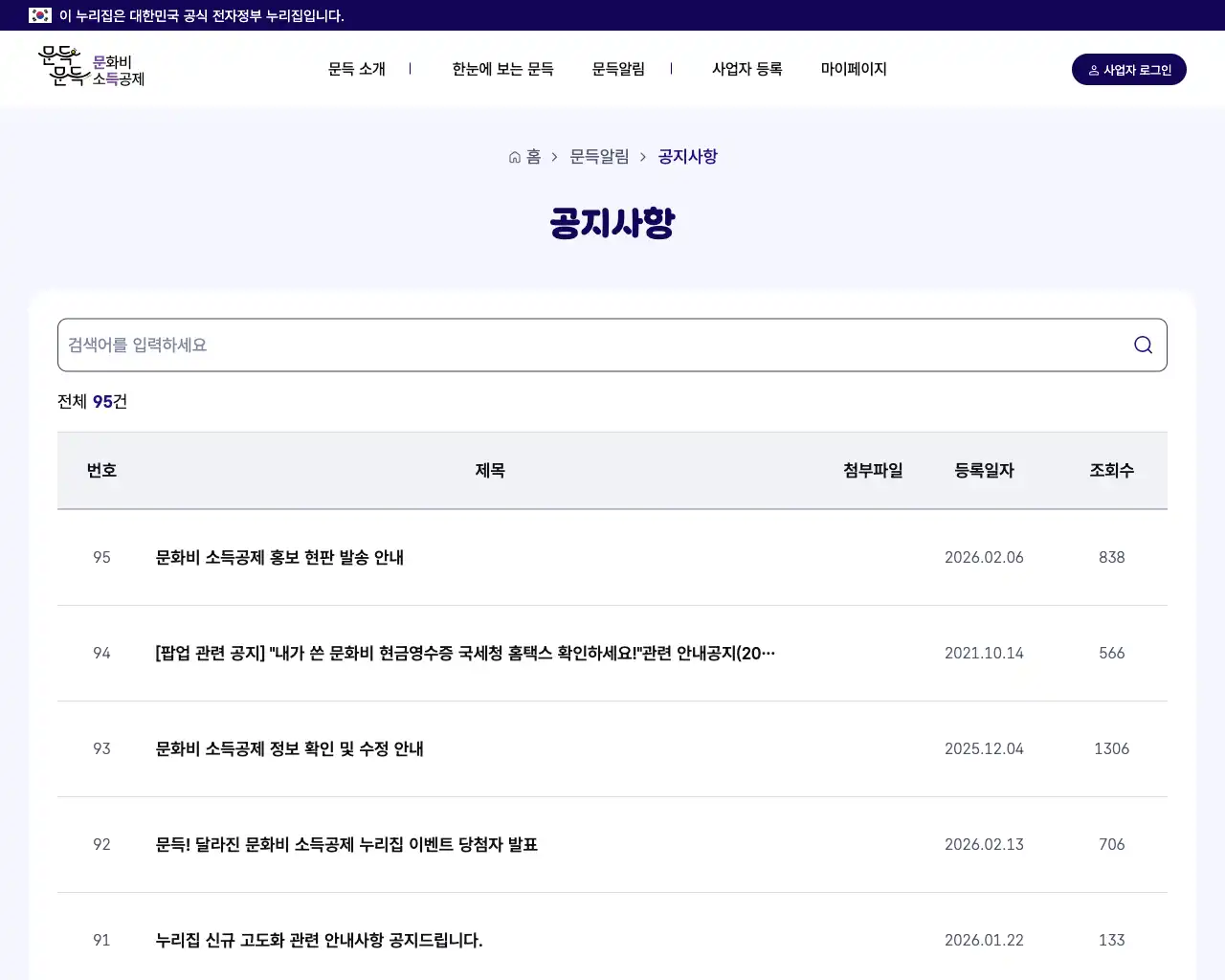Image resolution: width=1225 pixels, height=980 pixels.
Task: Open the 한눈에 보는 문득 menu
Action: tap(501, 69)
